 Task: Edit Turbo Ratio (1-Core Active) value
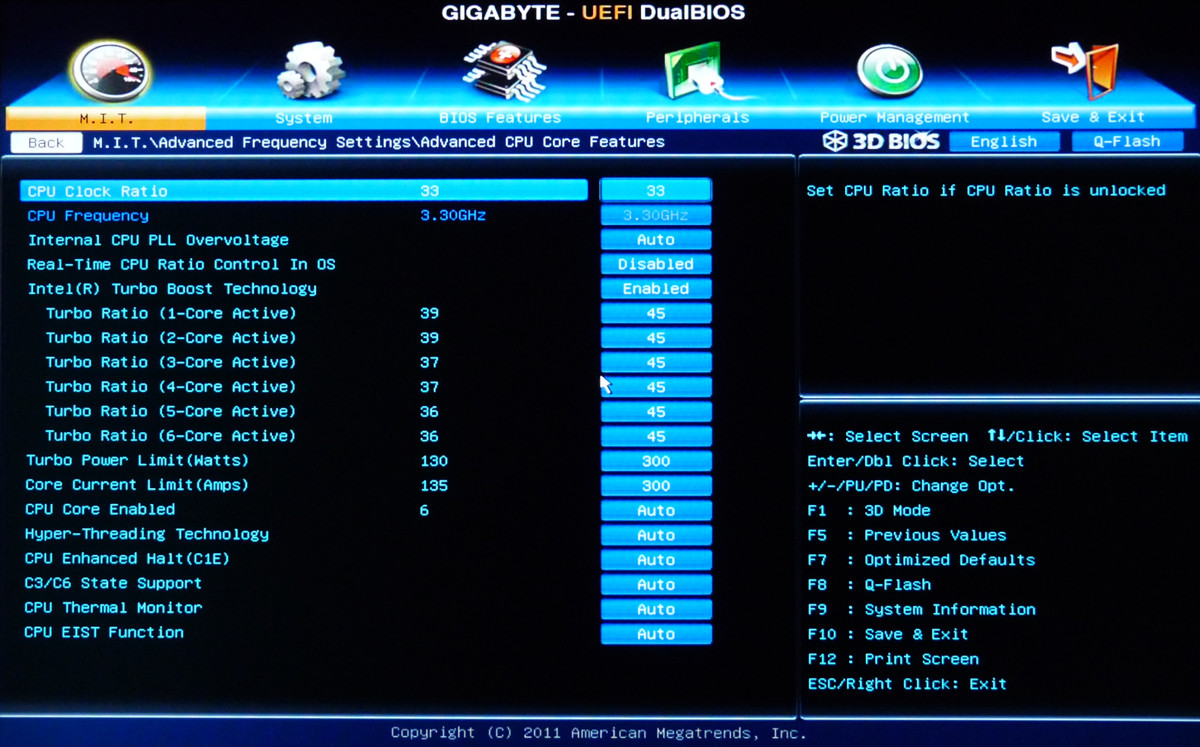656,313
